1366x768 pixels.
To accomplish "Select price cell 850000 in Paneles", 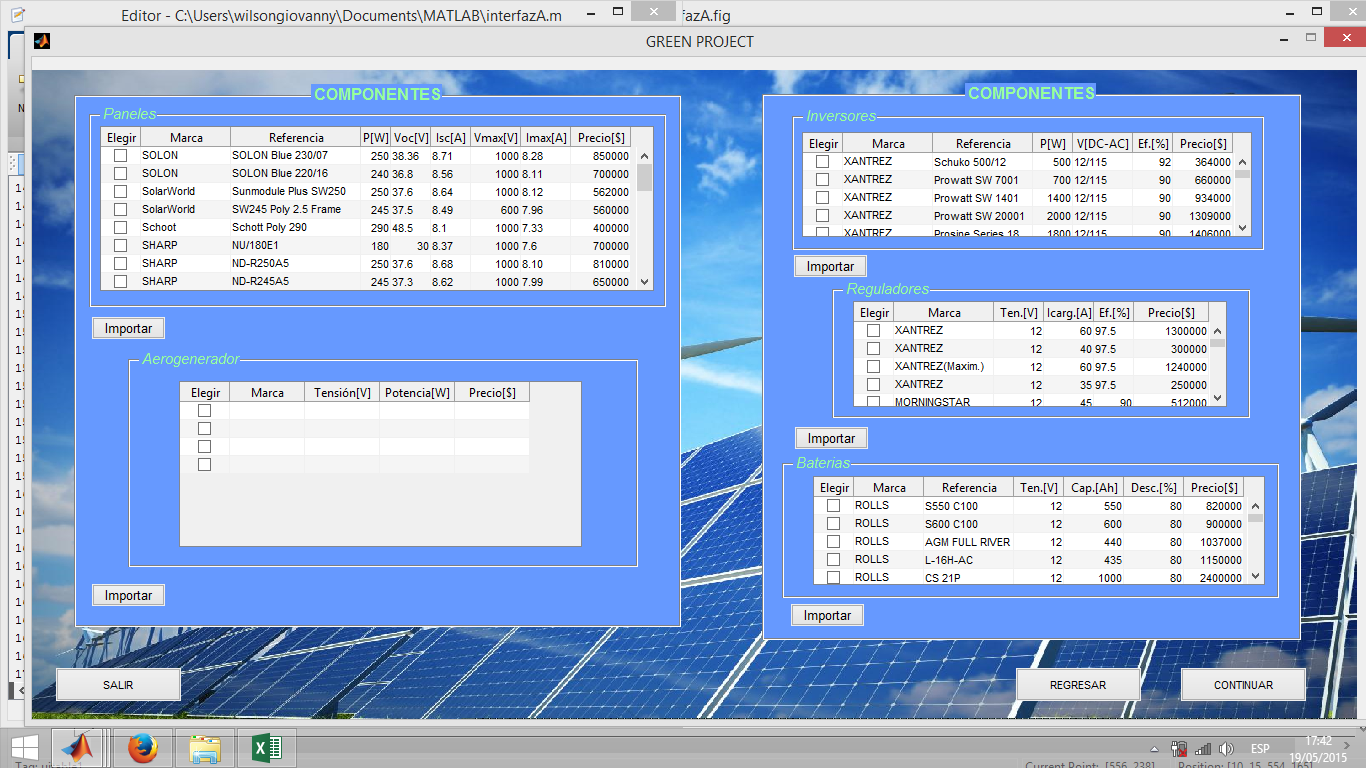I will click(602, 156).
